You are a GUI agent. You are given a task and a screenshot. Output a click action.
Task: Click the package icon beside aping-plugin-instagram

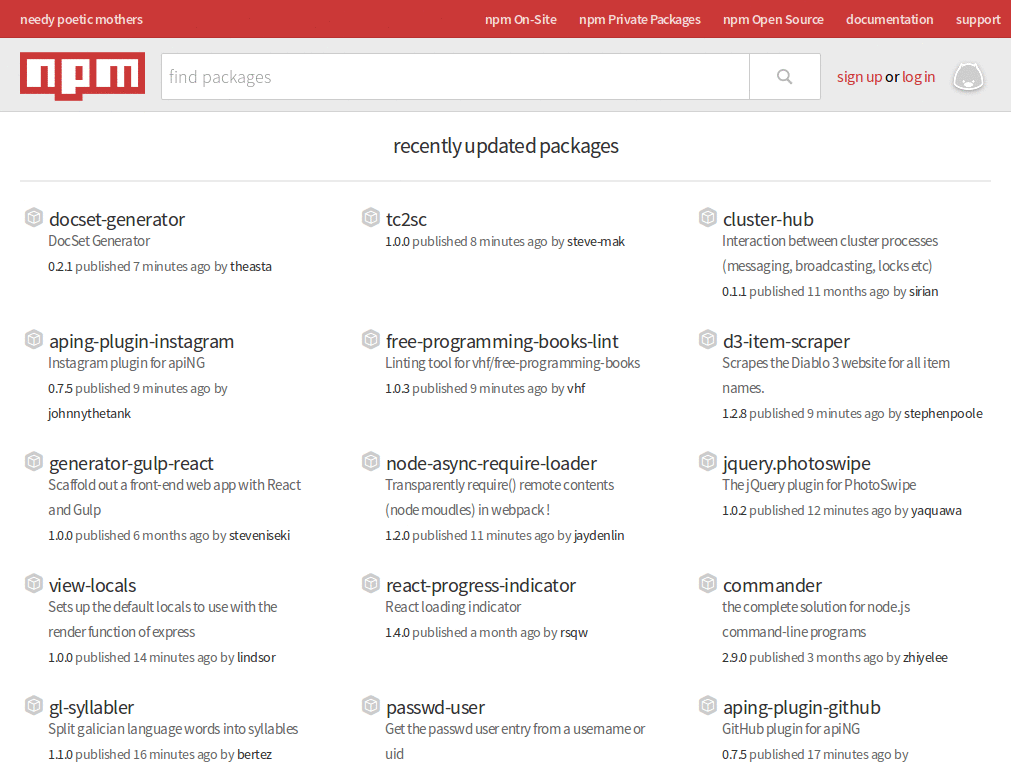(34, 340)
